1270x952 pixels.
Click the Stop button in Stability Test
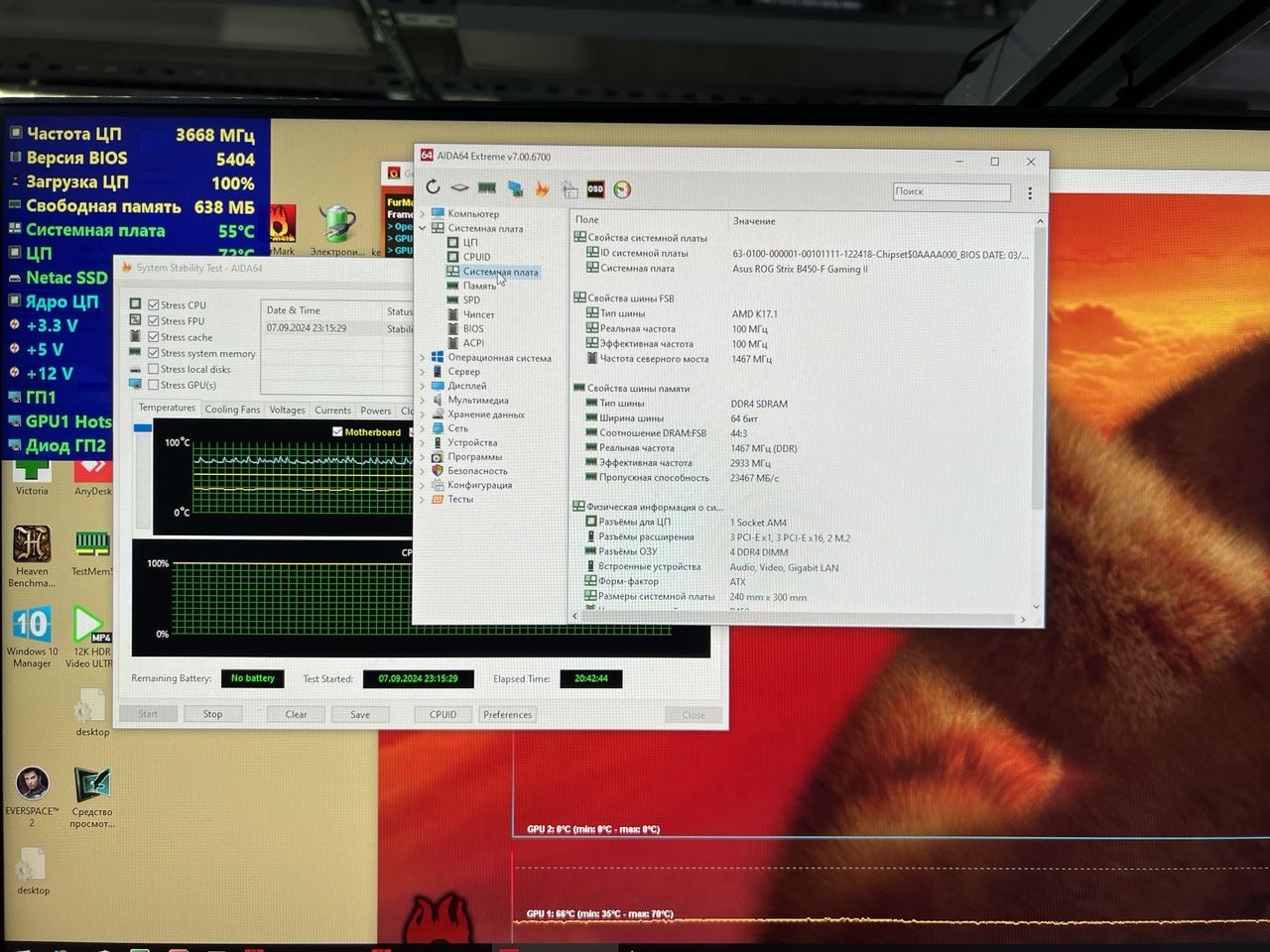(212, 714)
